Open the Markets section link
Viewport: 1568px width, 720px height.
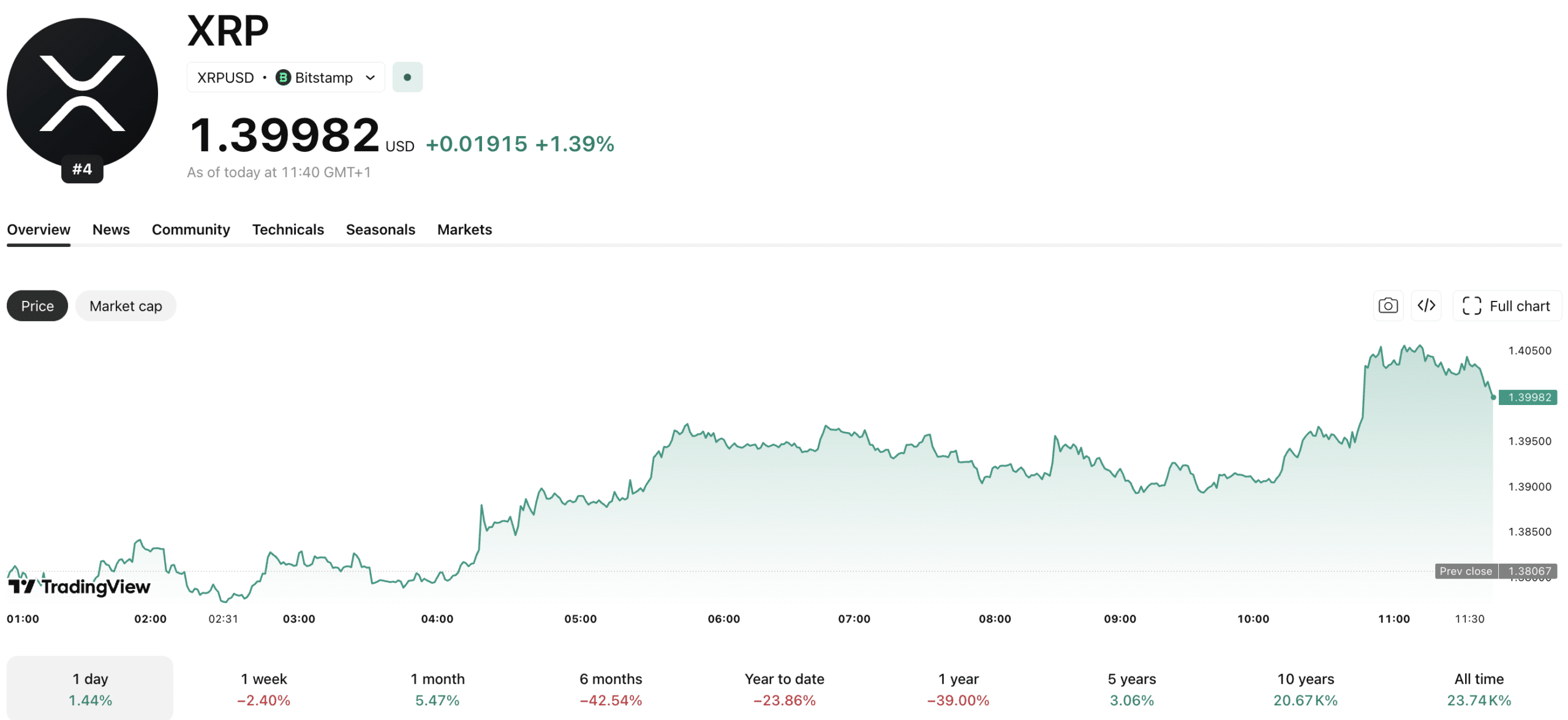click(x=464, y=229)
